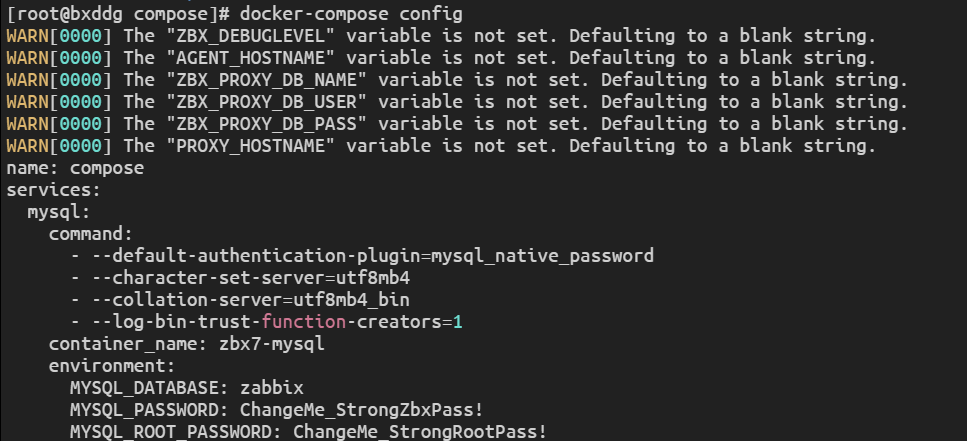Image resolution: width=967 pixels, height=441 pixels.
Task: Click the MYSQL_DATABASE value zabbix
Action: (272, 388)
